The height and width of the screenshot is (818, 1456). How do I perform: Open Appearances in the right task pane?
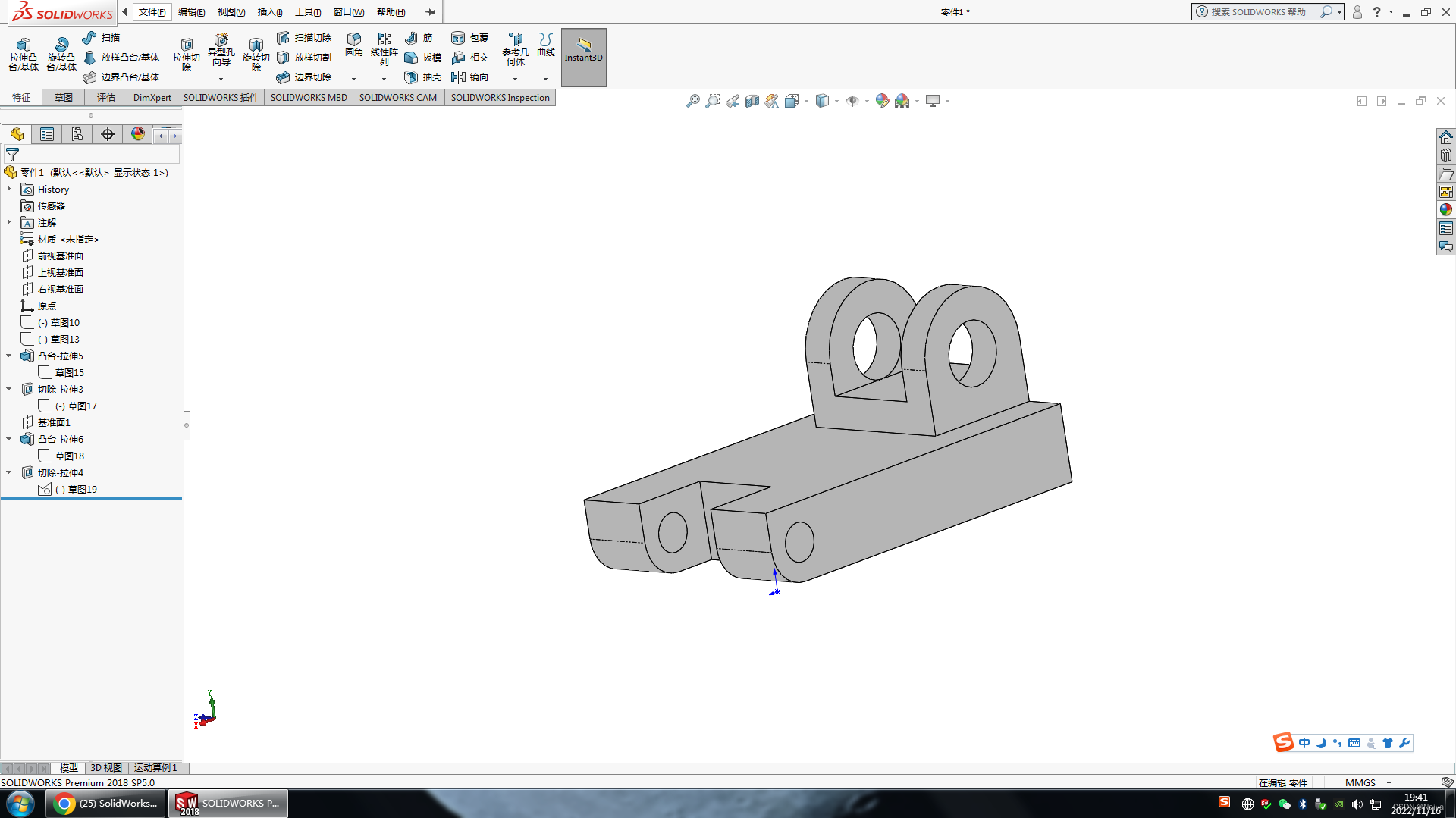pyautogui.click(x=1446, y=210)
